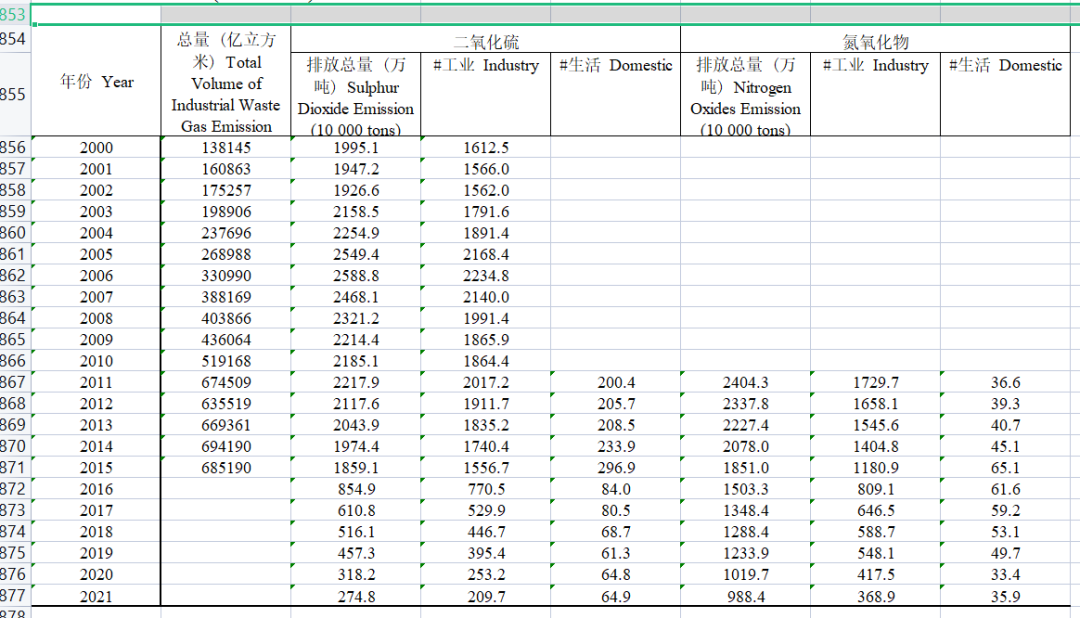Click the Total Volume of Industrial Waste Gas Emission header
This screenshot has width=1080, height=618.
pos(226,81)
